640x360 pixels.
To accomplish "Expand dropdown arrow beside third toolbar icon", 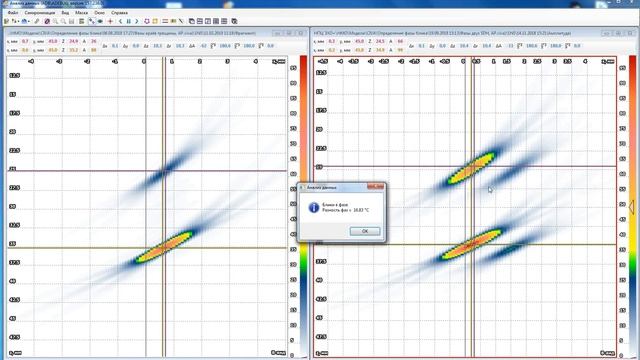I will click(29, 21).
